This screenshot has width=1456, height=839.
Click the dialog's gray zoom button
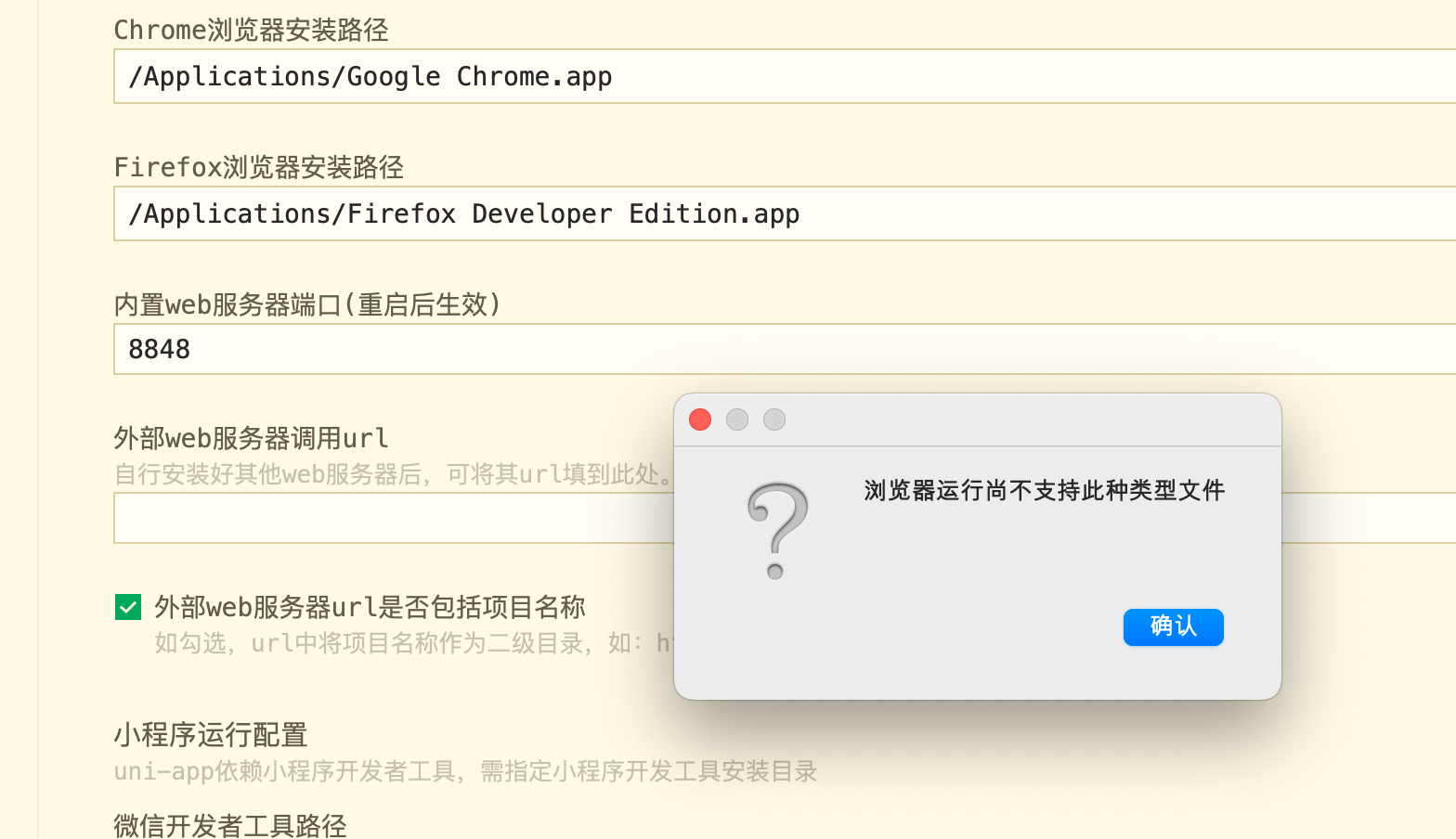tap(774, 419)
